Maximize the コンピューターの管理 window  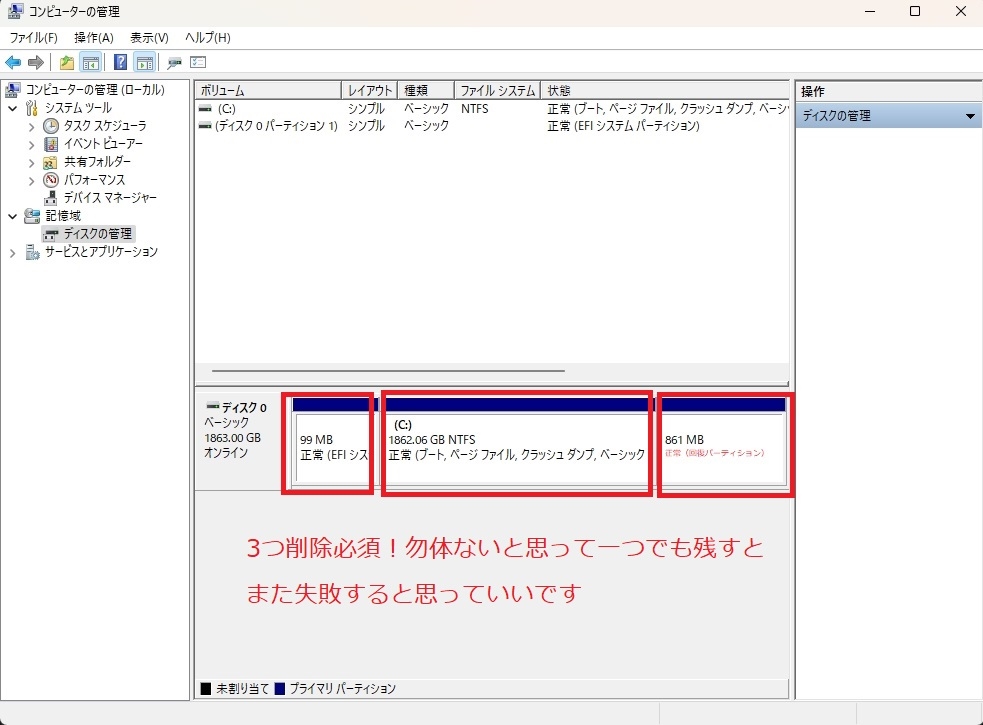915,11
